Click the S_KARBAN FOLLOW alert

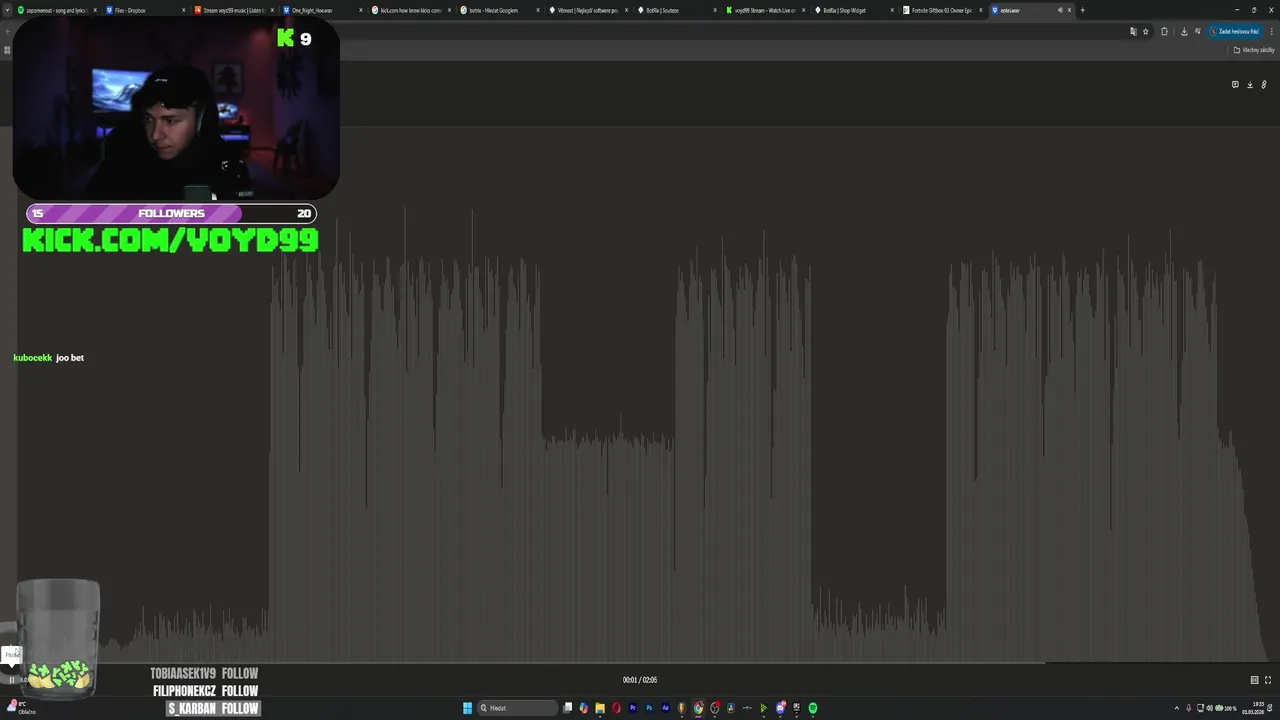point(213,708)
